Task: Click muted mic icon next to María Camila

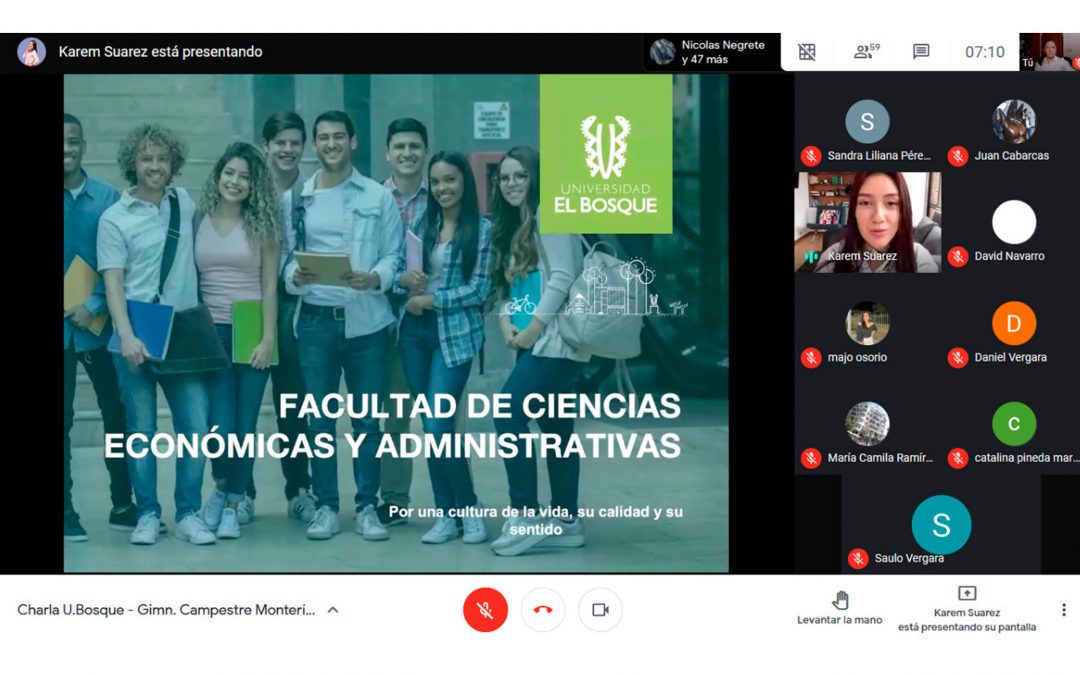Action: point(811,459)
